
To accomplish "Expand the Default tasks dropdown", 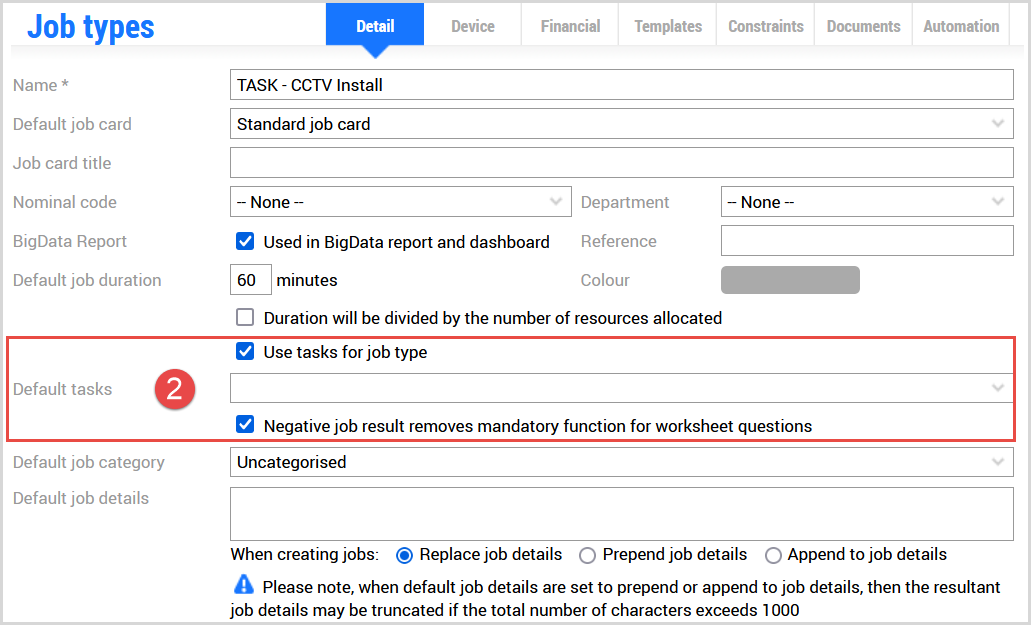I will click(x=621, y=388).
